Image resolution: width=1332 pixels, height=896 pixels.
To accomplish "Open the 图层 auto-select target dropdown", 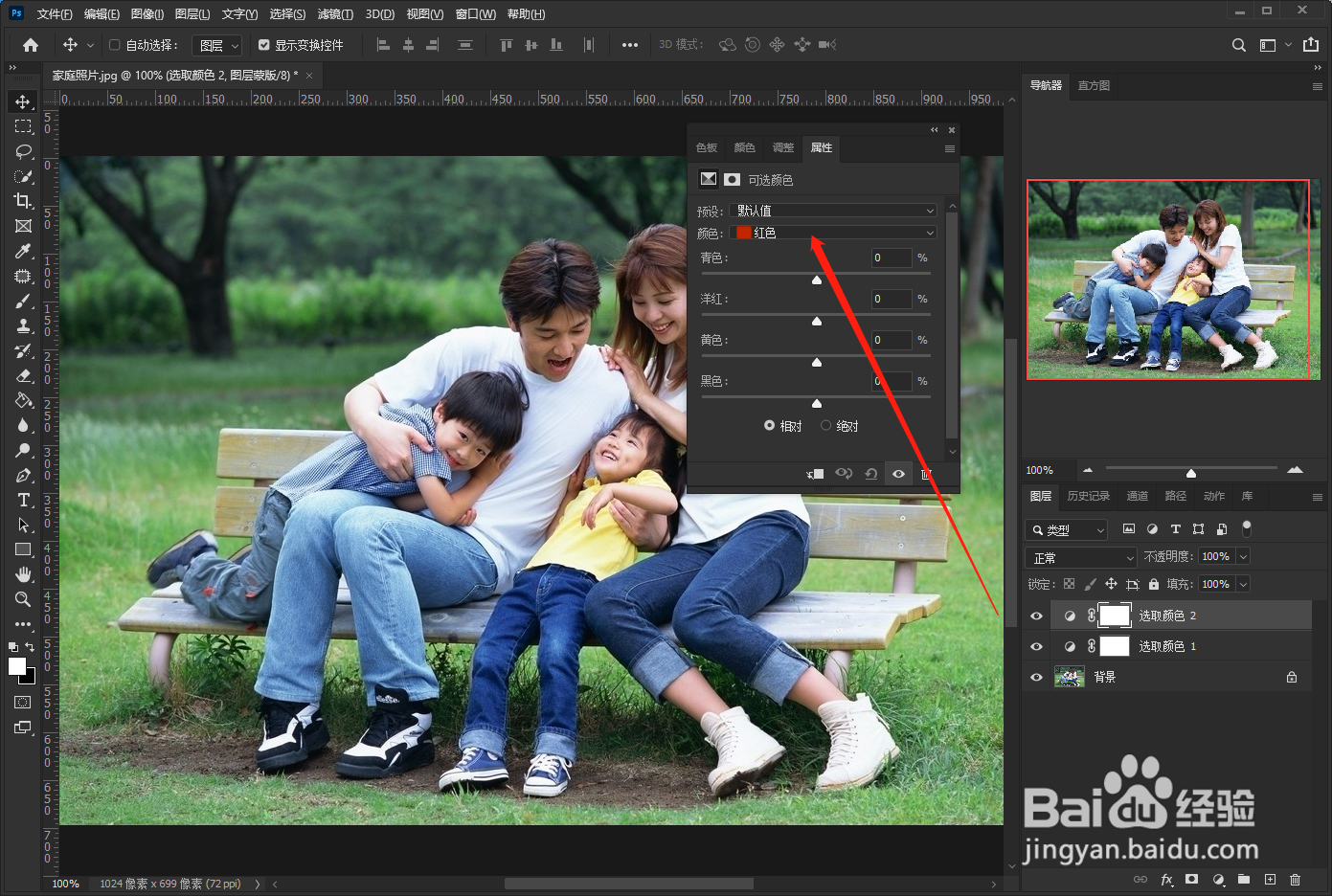I will coord(217,45).
